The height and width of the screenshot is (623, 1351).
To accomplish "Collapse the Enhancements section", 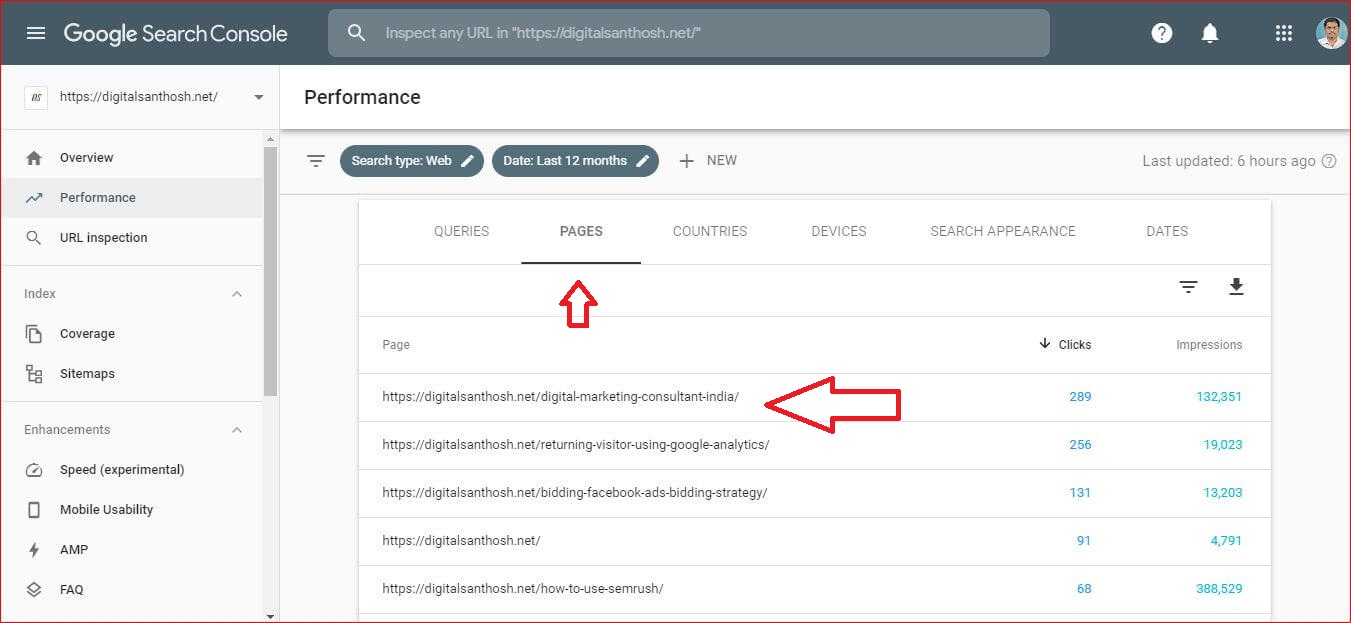I will point(237,430).
